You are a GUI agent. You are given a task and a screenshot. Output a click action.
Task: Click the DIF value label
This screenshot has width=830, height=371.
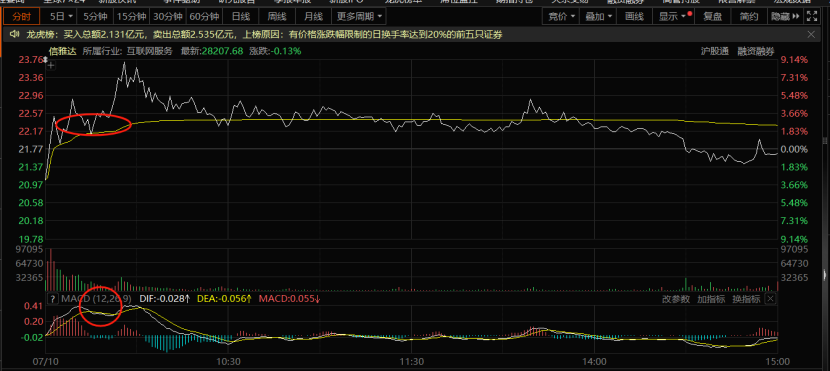pyautogui.click(x=165, y=299)
